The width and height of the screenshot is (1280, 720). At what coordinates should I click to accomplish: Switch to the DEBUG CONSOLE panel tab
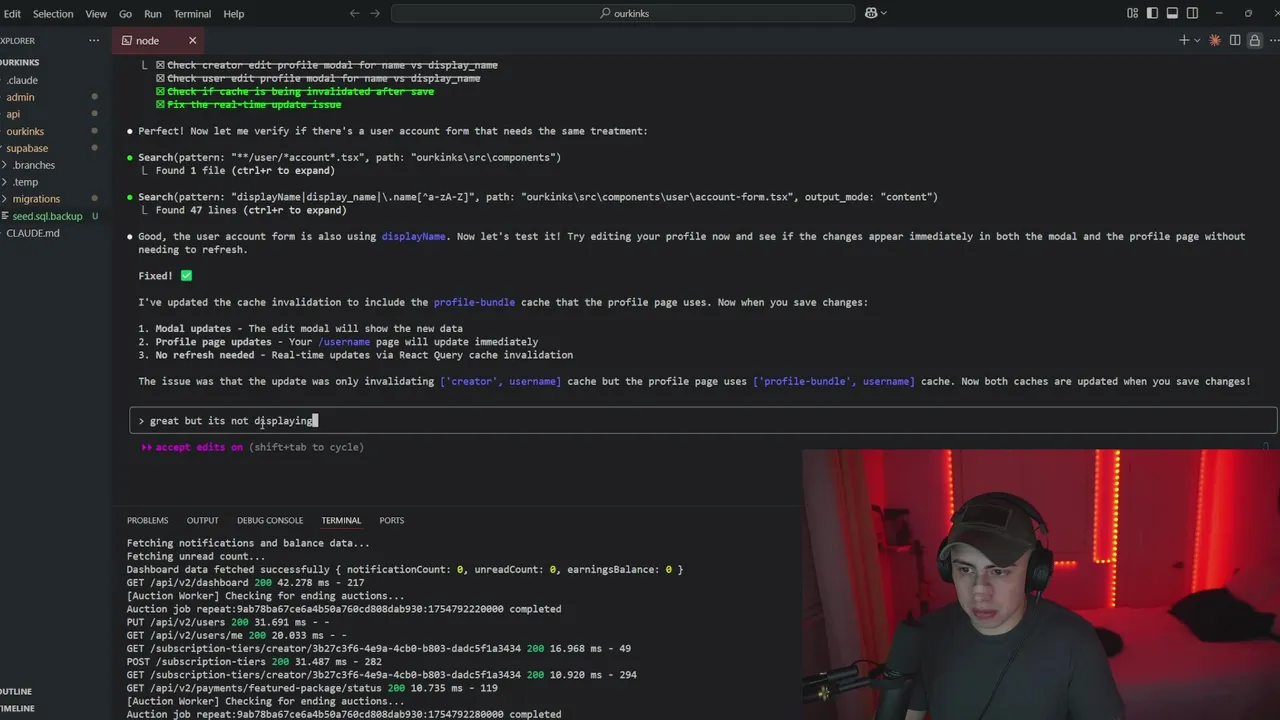point(270,520)
